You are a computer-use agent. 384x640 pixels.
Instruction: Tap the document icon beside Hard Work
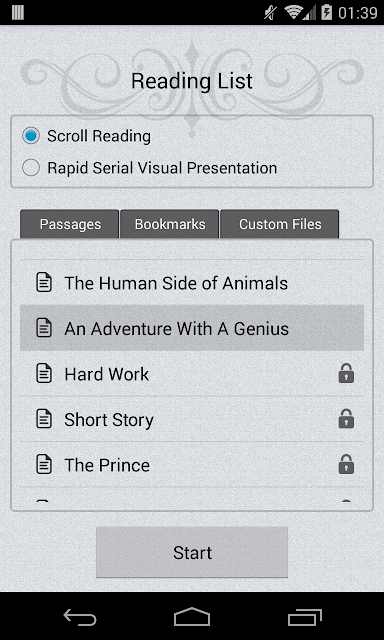[44, 374]
